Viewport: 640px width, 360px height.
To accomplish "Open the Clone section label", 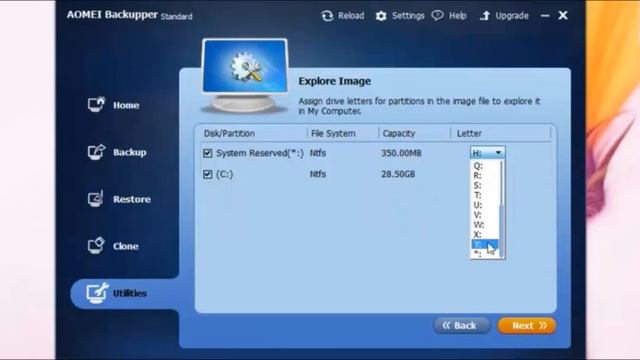I will [x=126, y=246].
